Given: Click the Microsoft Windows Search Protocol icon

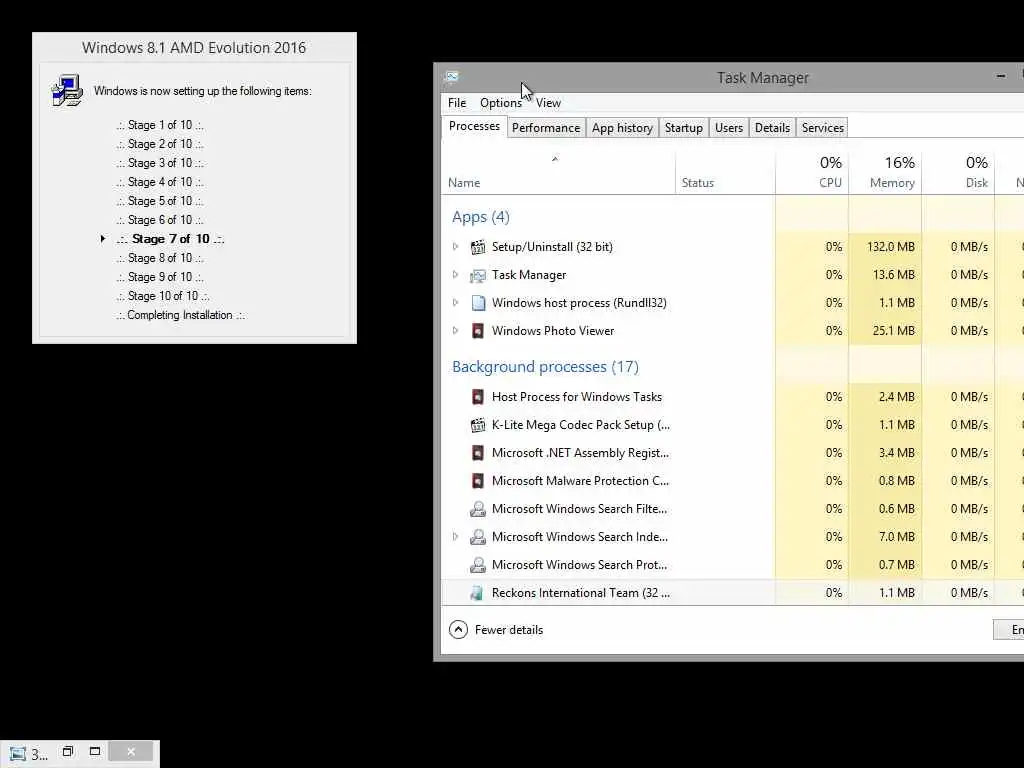Looking at the screenshot, I should 478,565.
